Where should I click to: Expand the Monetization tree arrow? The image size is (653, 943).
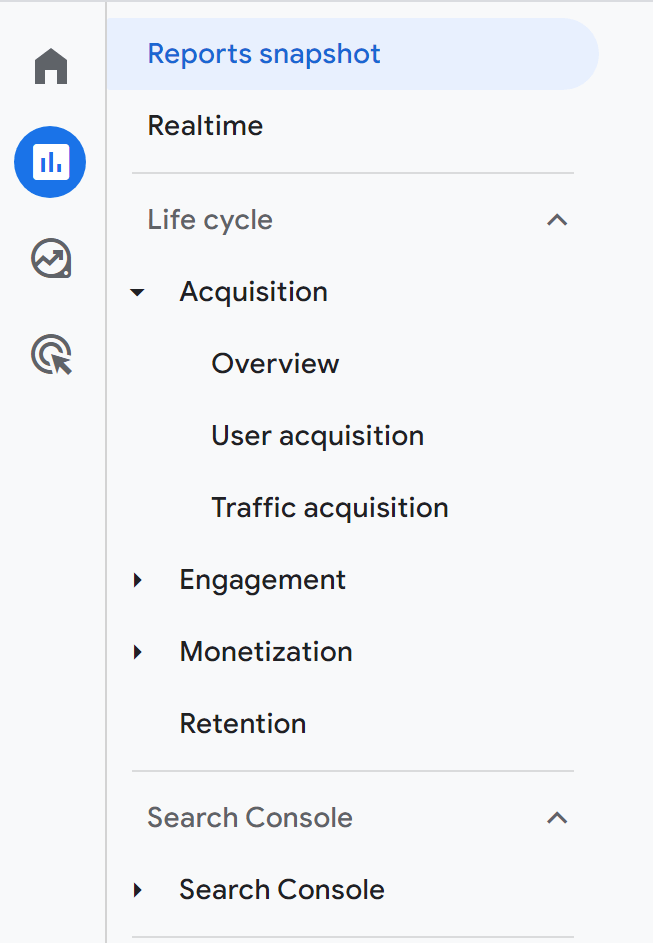pos(138,652)
